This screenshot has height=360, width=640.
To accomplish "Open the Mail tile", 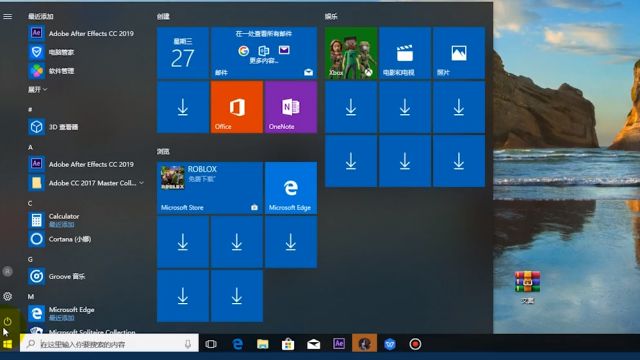I will [x=264, y=53].
